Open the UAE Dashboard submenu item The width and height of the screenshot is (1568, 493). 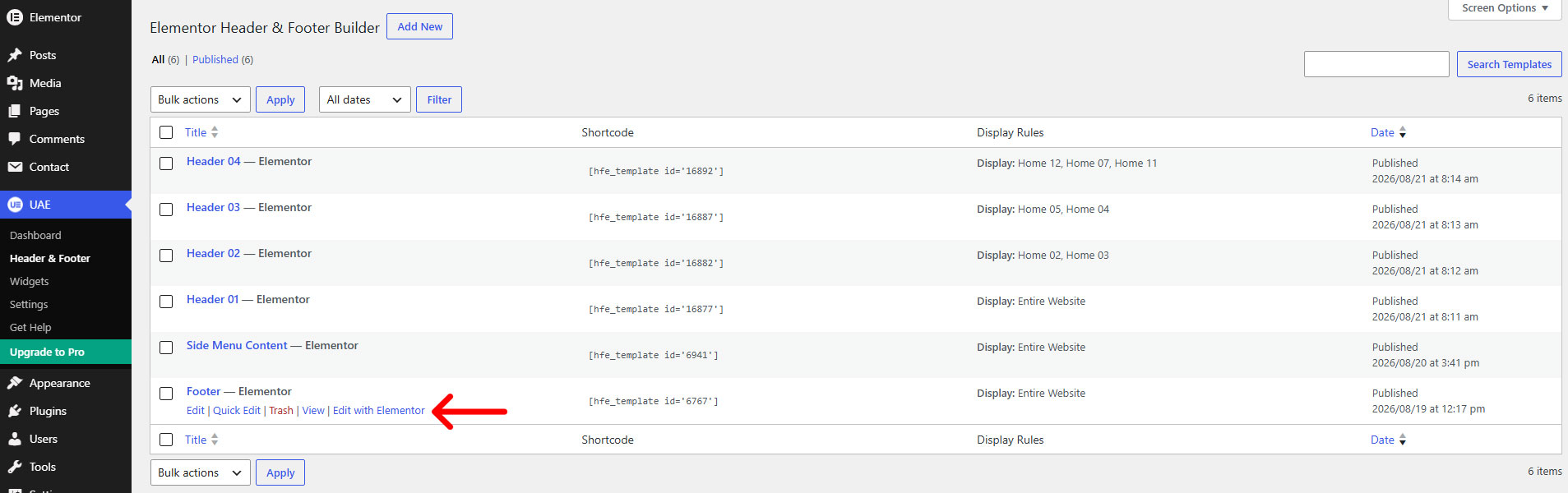click(35, 235)
